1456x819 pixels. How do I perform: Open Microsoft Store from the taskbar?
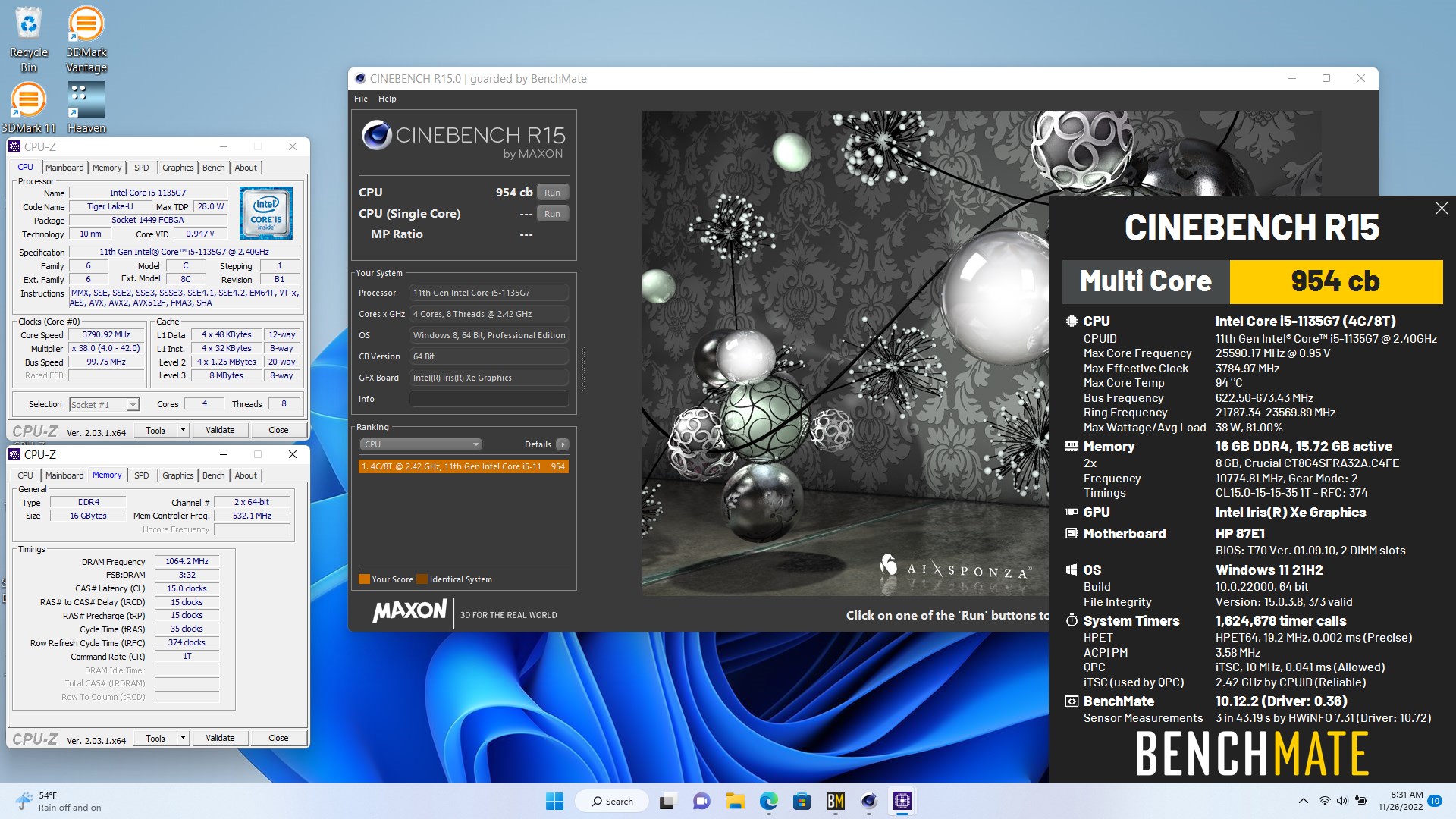coord(802,801)
